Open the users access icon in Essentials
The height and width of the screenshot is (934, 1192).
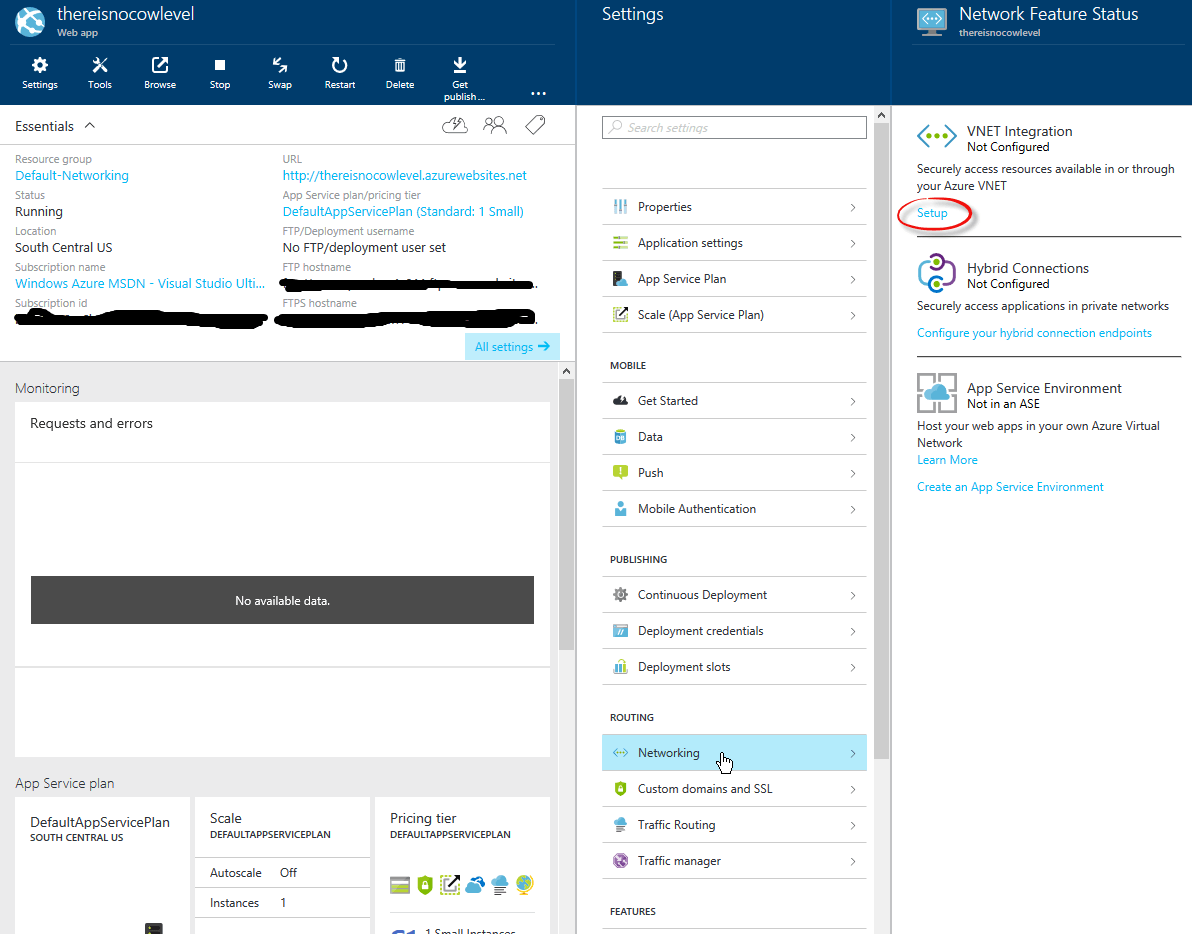click(x=495, y=125)
